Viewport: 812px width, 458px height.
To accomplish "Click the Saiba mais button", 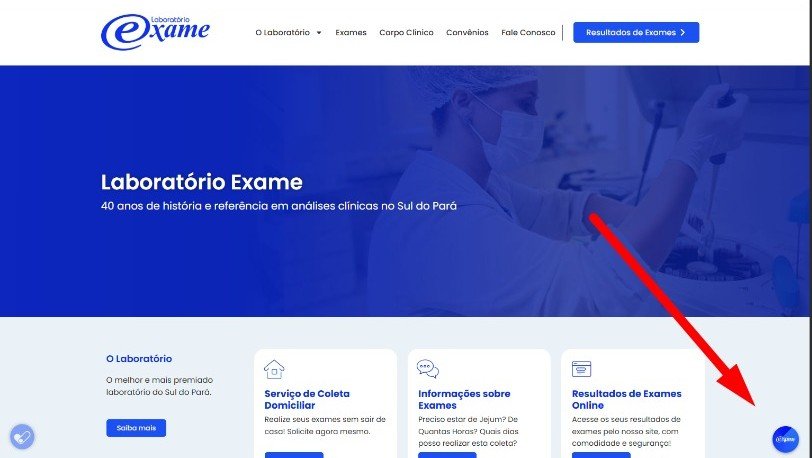I will click(x=136, y=428).
